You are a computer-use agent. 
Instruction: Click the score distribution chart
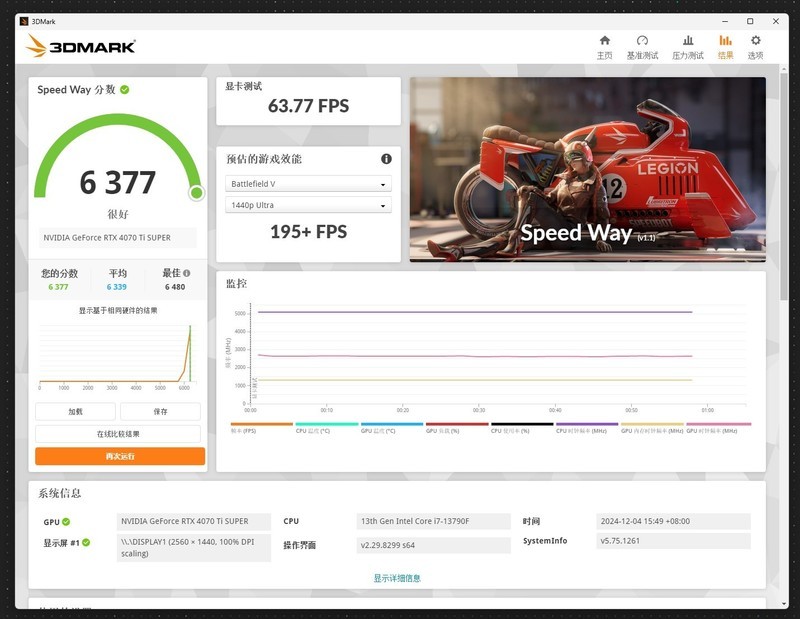118,357
